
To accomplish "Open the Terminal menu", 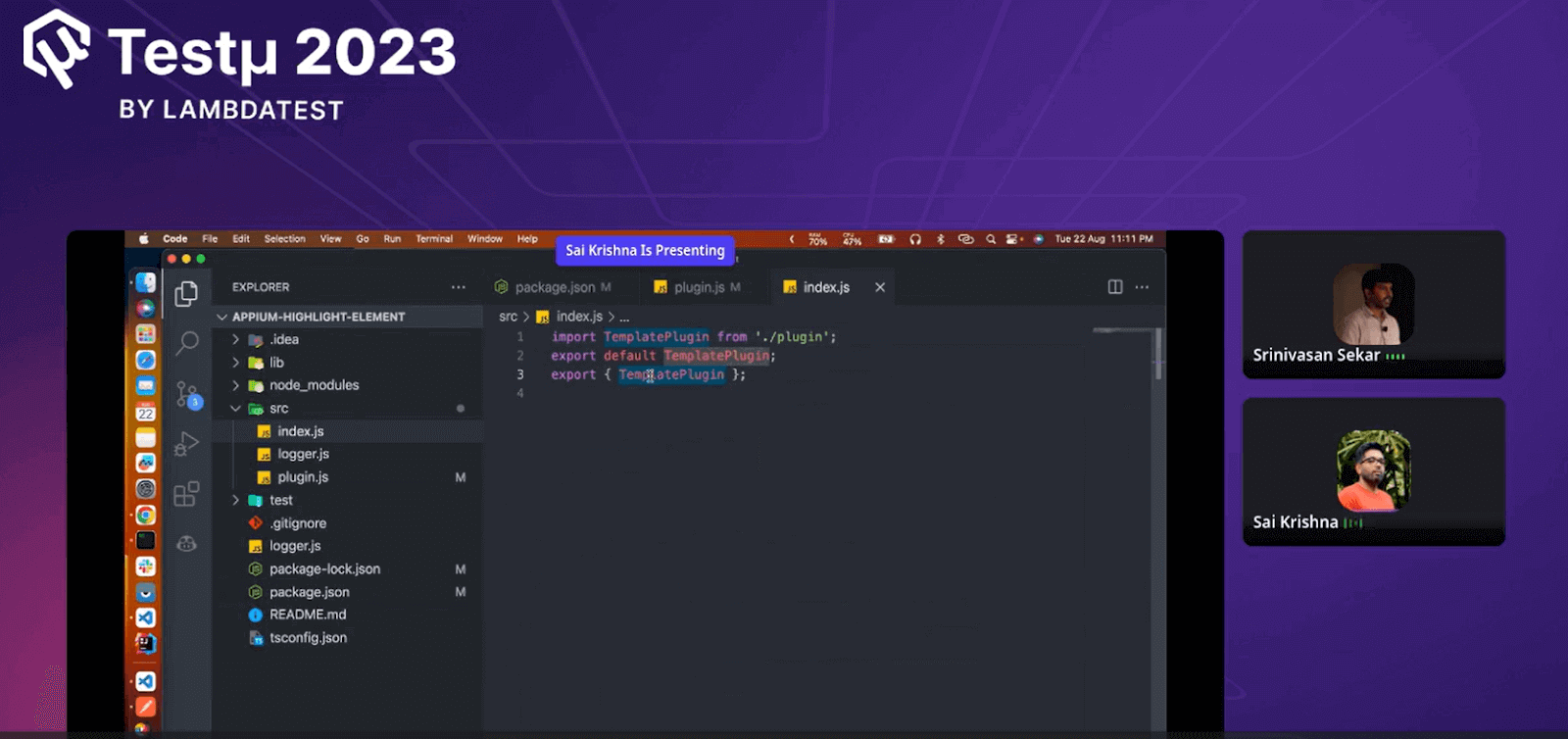I will pyautogui.click(x=434, y=238).
